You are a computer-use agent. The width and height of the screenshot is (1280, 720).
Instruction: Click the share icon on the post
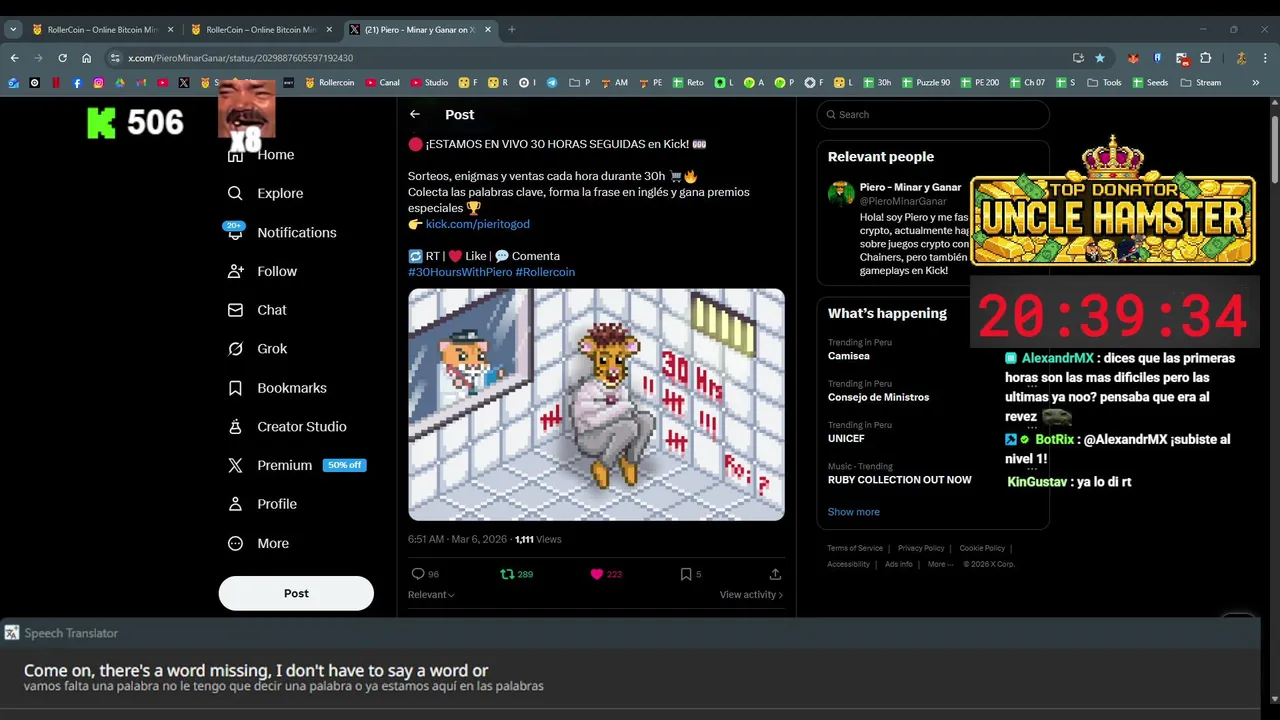775,574
